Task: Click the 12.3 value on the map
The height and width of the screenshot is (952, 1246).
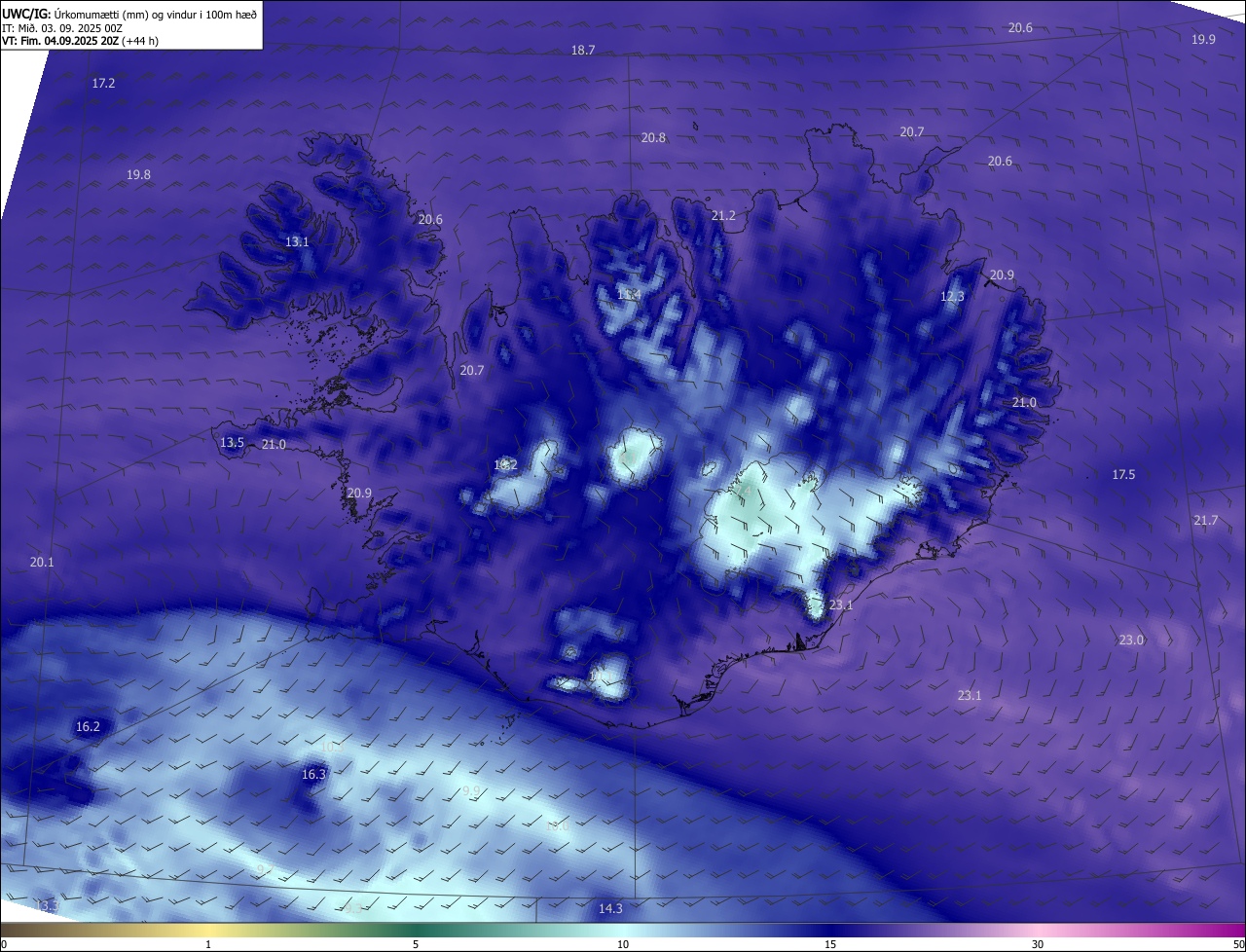Action: pyautogui.click(x=952, y=297)
